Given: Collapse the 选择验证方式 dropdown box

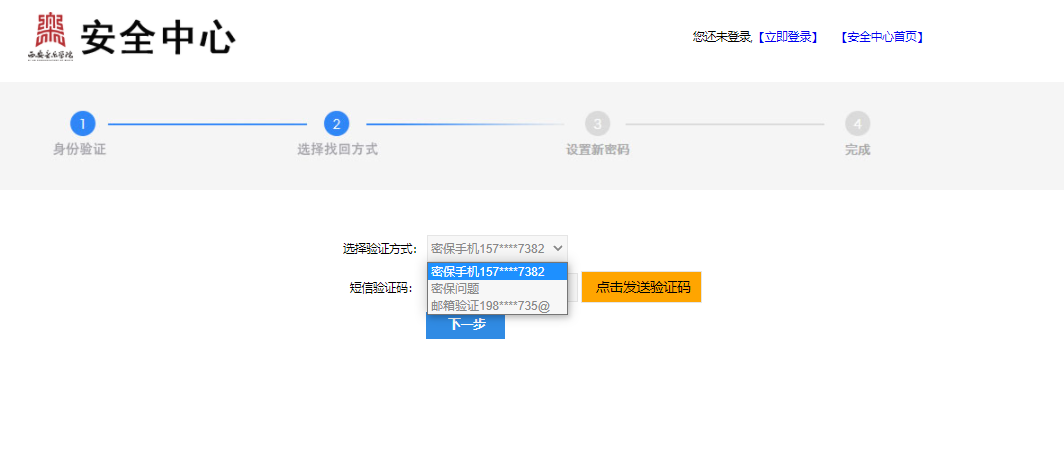Looking at the screenshot, I should point(497,248).
